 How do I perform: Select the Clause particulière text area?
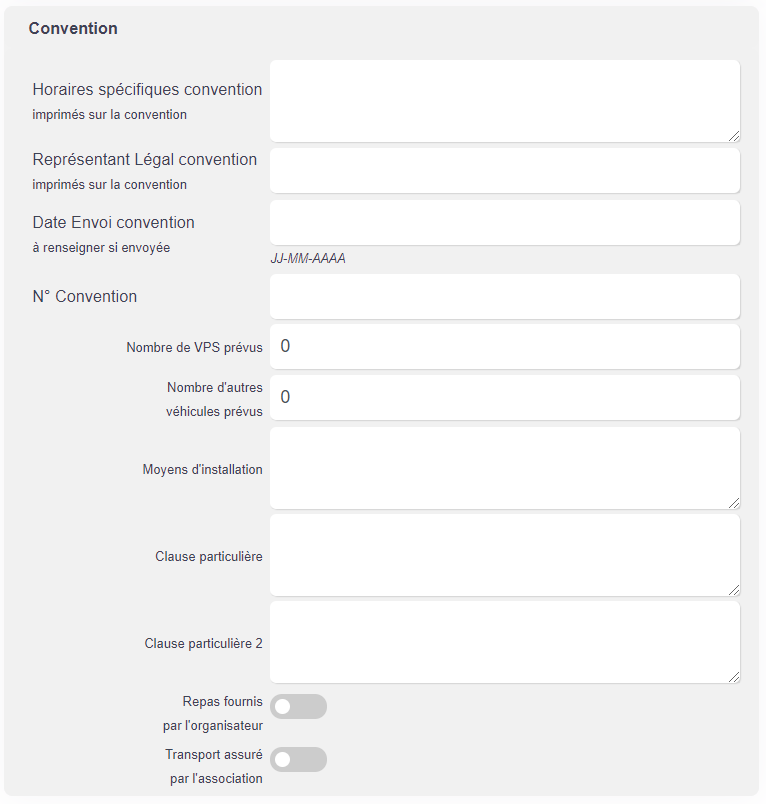(x=505, y=555)
